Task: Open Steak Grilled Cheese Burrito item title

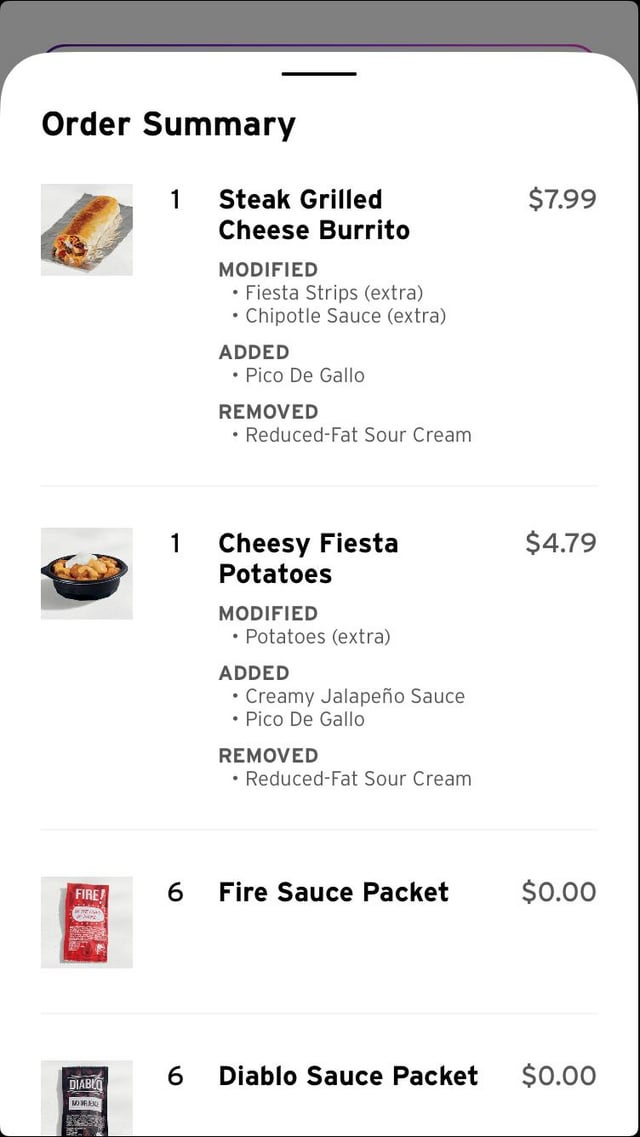Action: 314,215
